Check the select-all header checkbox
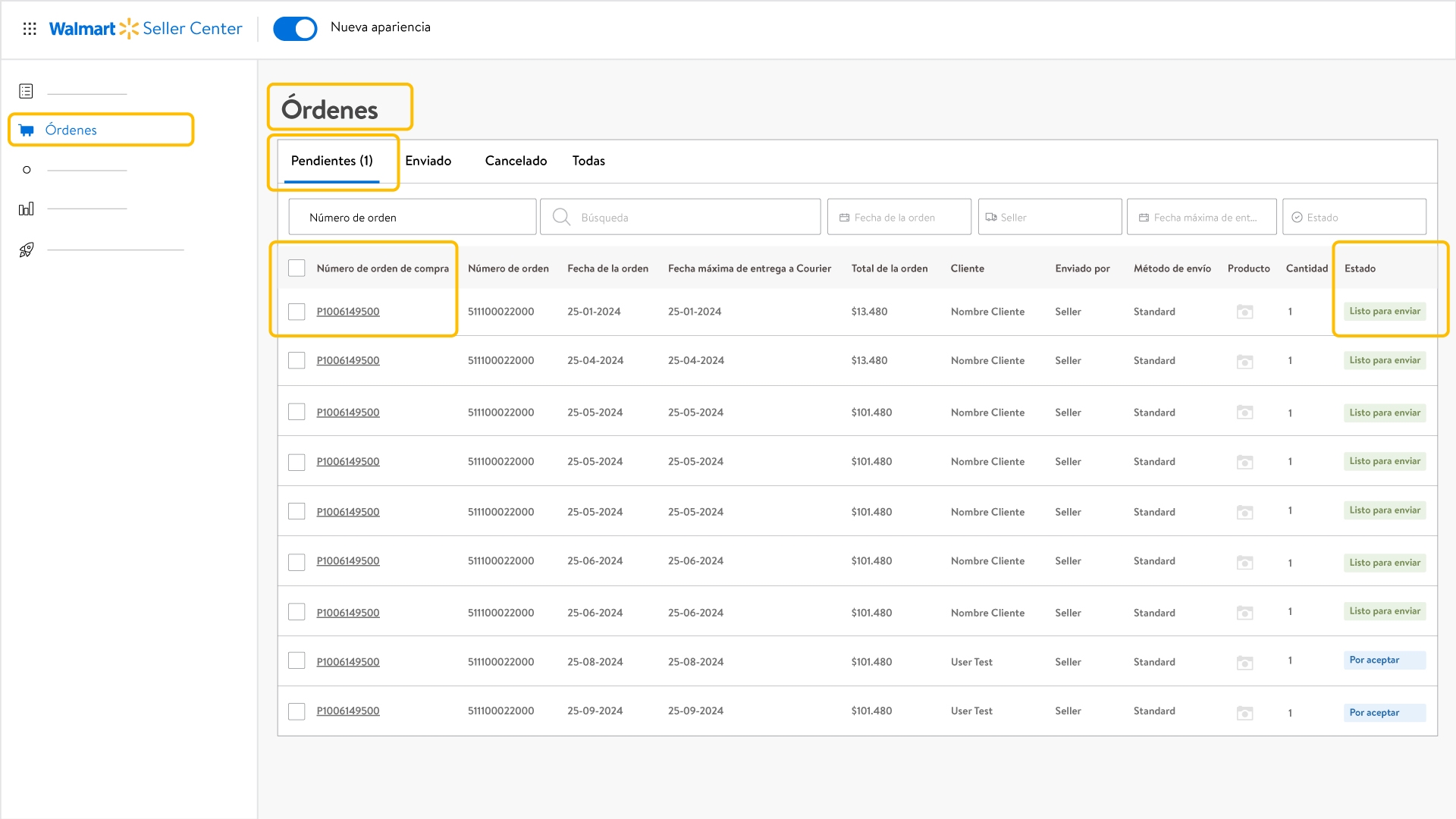 tap(297, 268)
